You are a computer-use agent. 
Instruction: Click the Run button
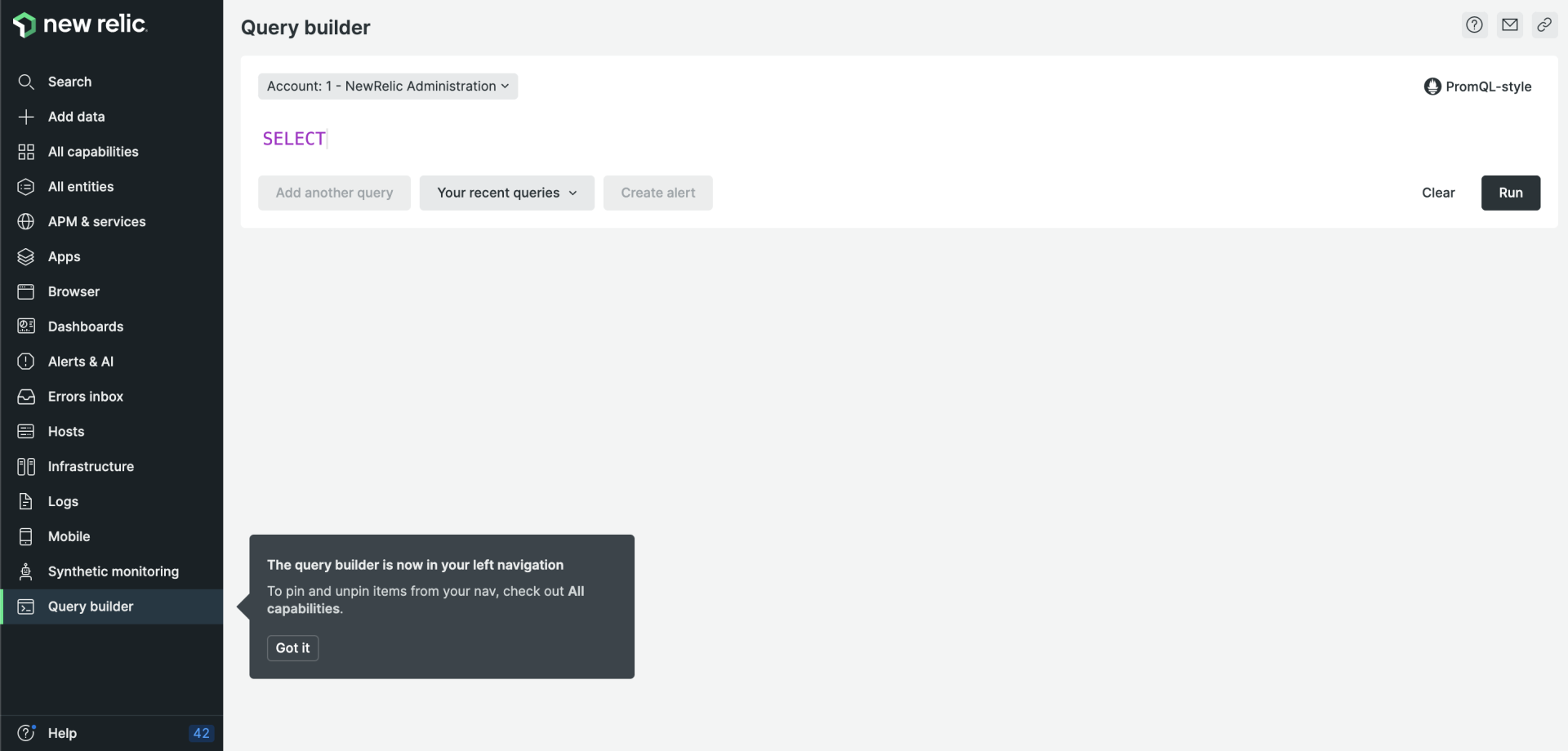pyautogui.click(x=1510, y=193)
